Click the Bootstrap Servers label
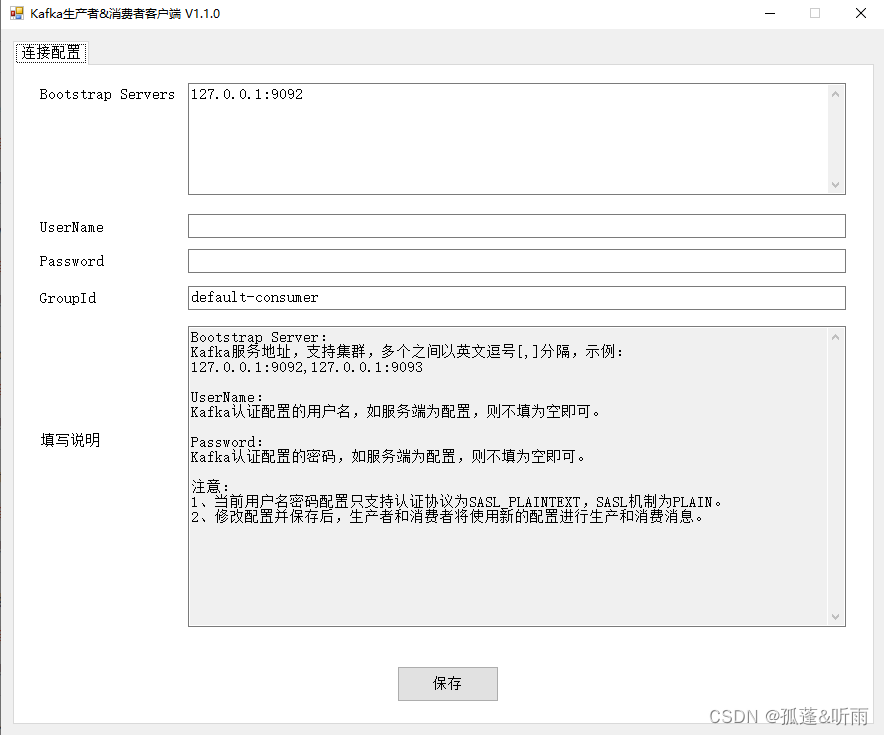 coord(107,95)
